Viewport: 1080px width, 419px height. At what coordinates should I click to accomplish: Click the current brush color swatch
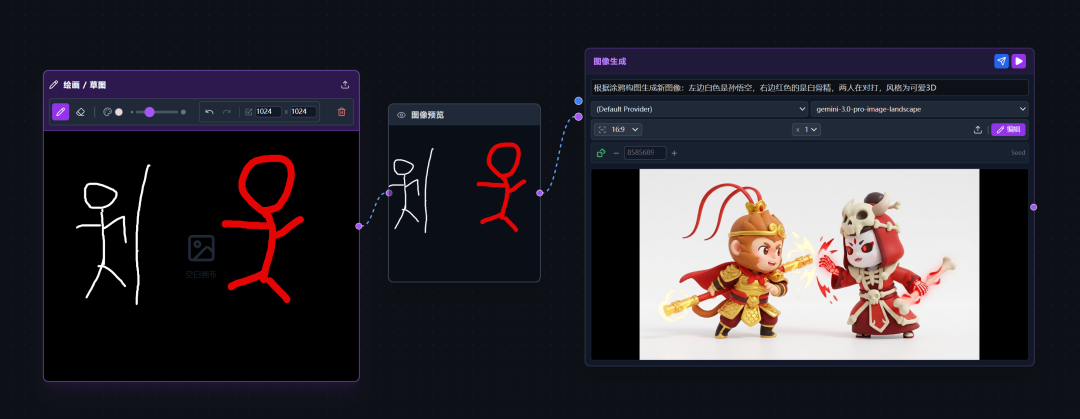pos(118,112)
